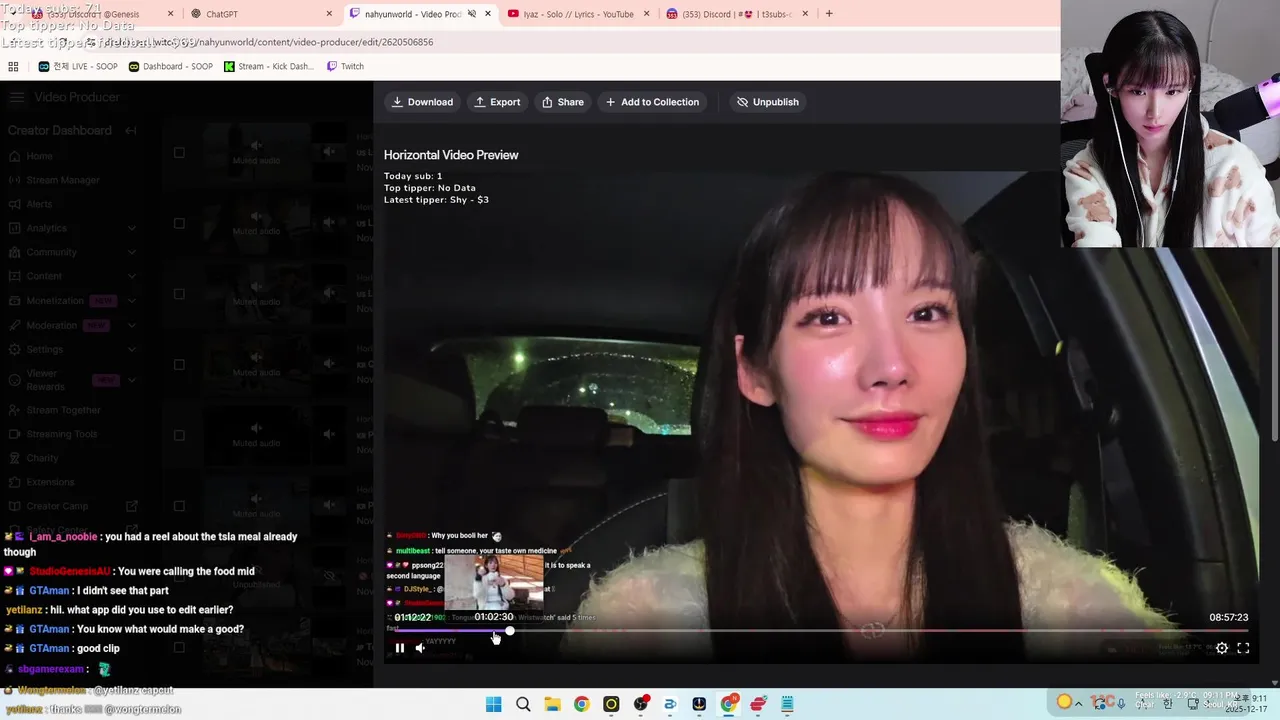The height and width of the screenshot is (720, 1280).
Task: Open OBS Studio from the taskbar
Action: pos(640,704)
